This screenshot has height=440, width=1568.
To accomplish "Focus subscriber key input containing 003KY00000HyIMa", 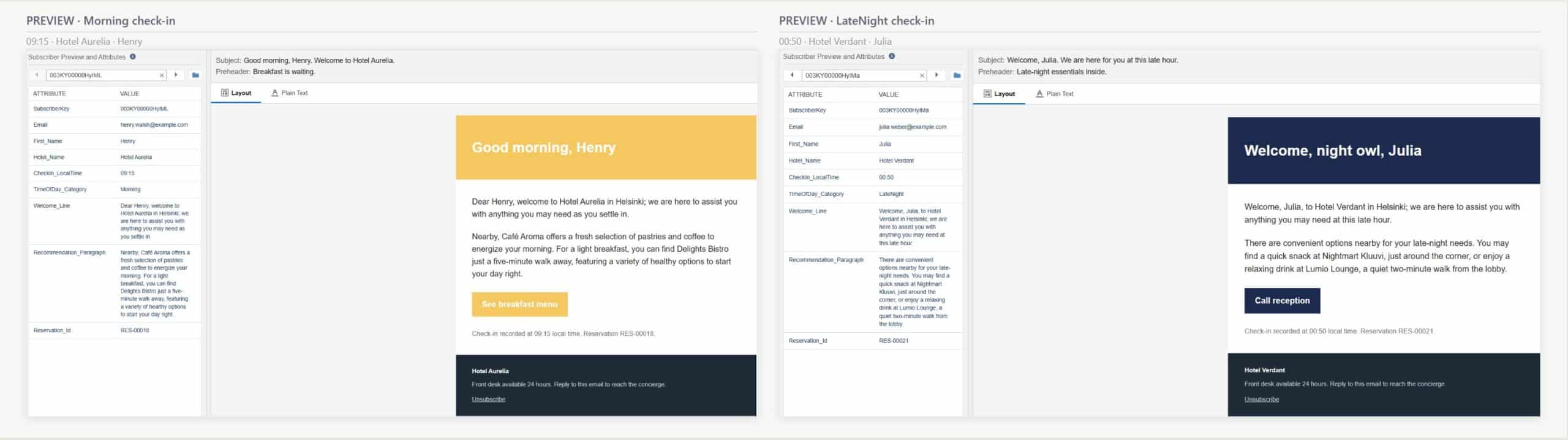I will pyautogui.click(x=858, y=75).
